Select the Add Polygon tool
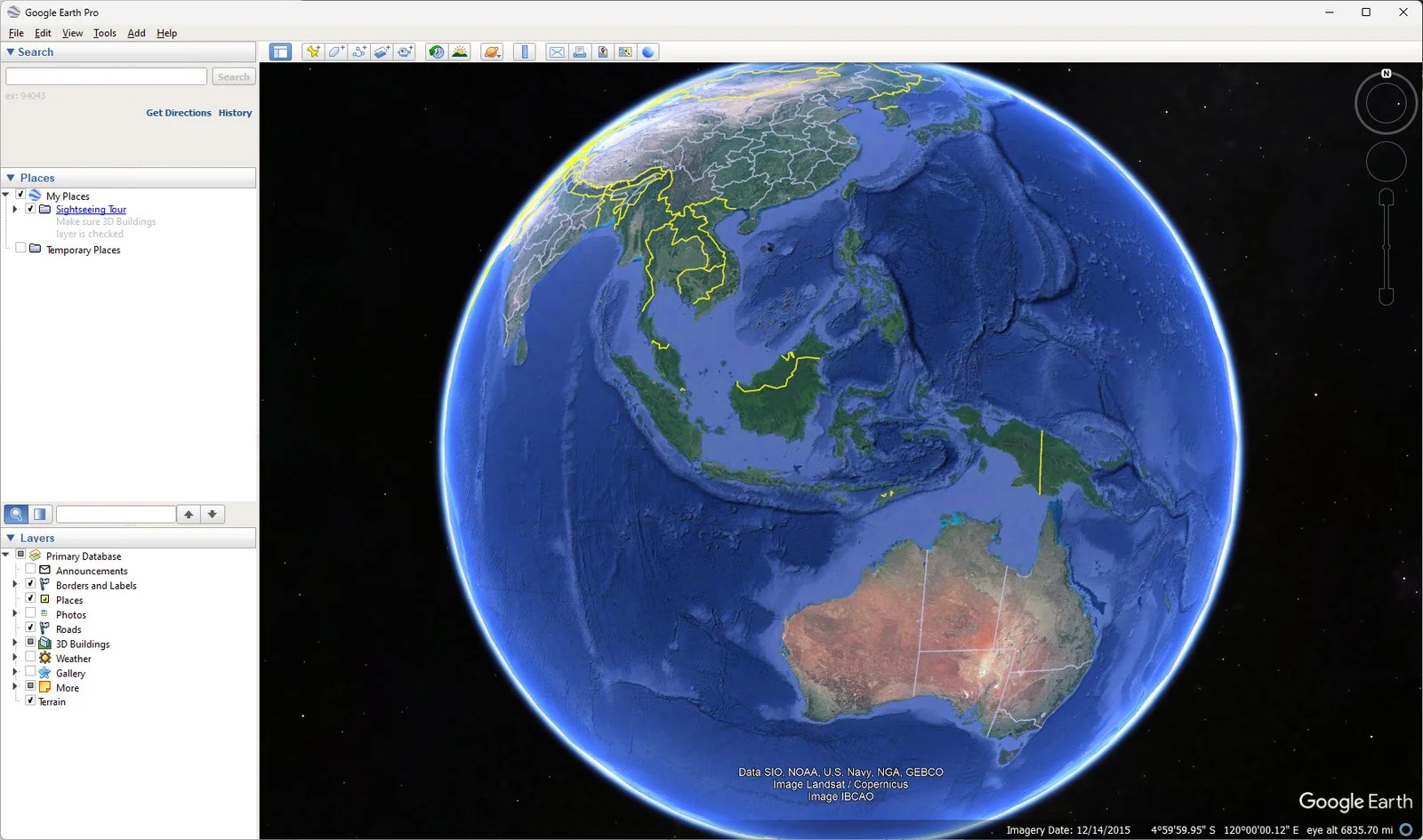 coord(335,52)
